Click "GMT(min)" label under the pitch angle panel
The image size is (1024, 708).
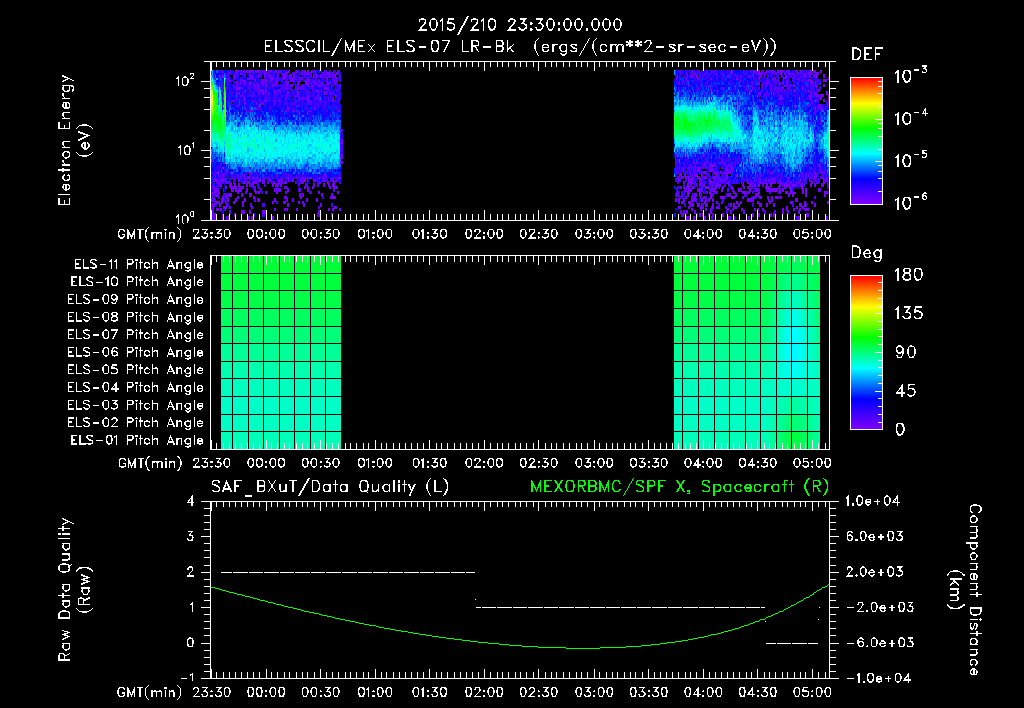150,464
